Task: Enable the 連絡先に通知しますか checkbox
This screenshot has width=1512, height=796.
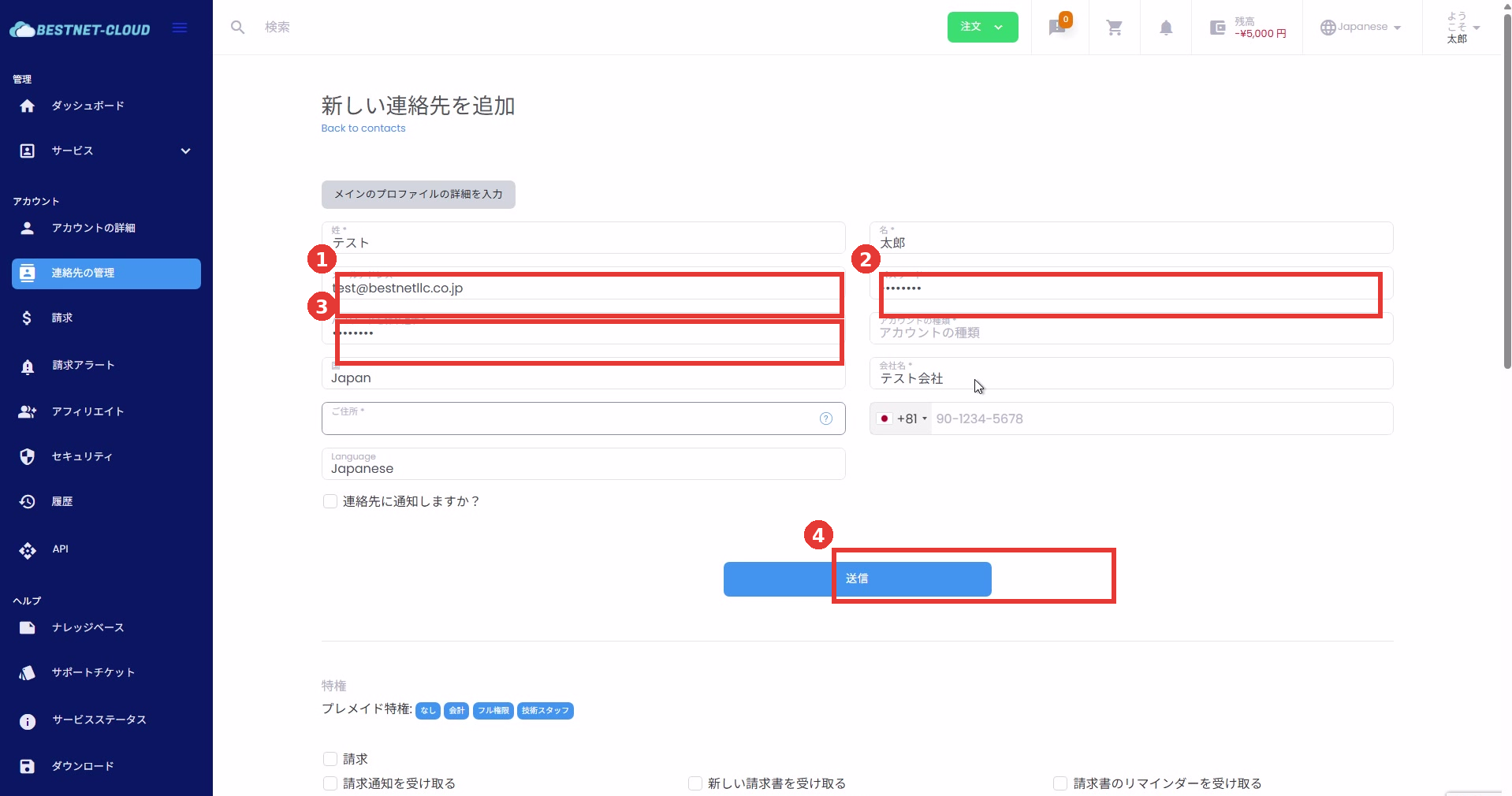Action: (330, 501)
